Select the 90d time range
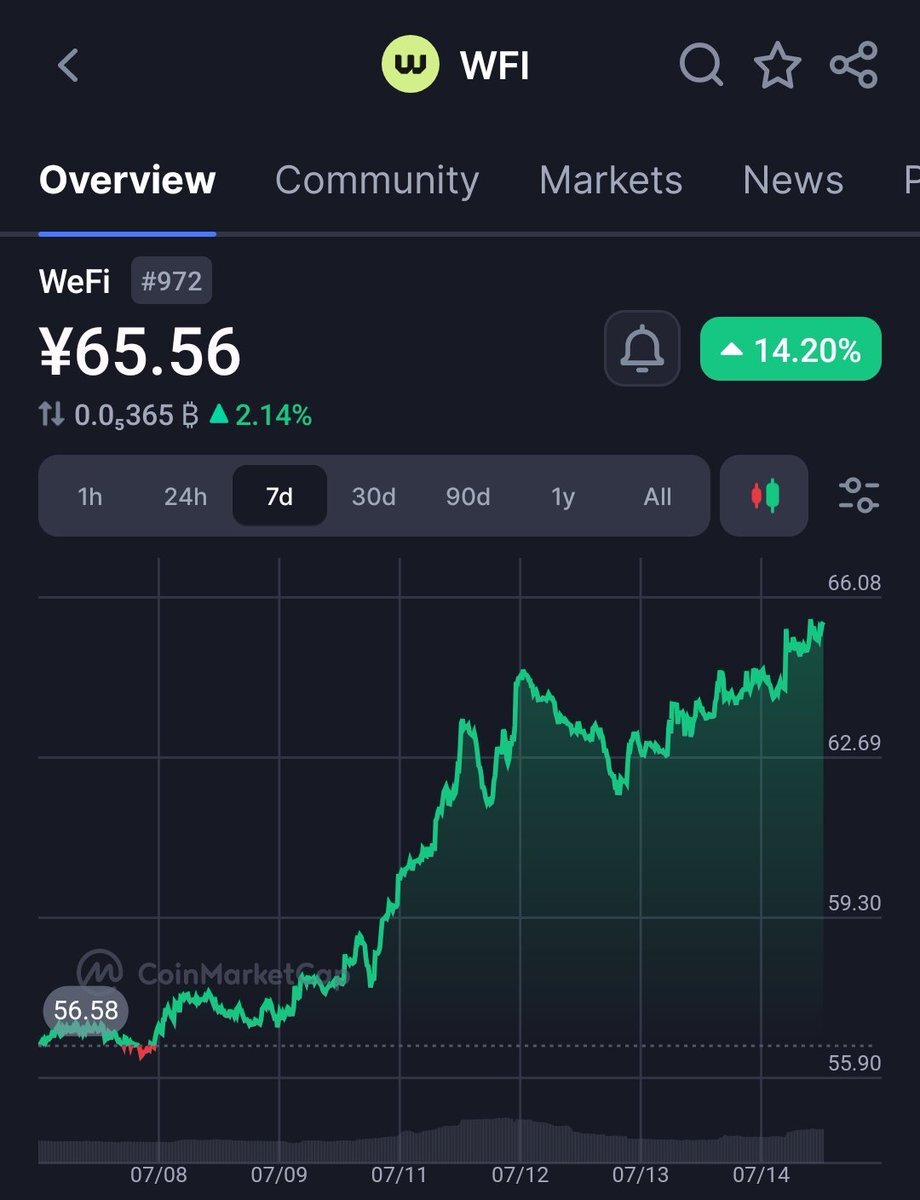 click(468, 496)
